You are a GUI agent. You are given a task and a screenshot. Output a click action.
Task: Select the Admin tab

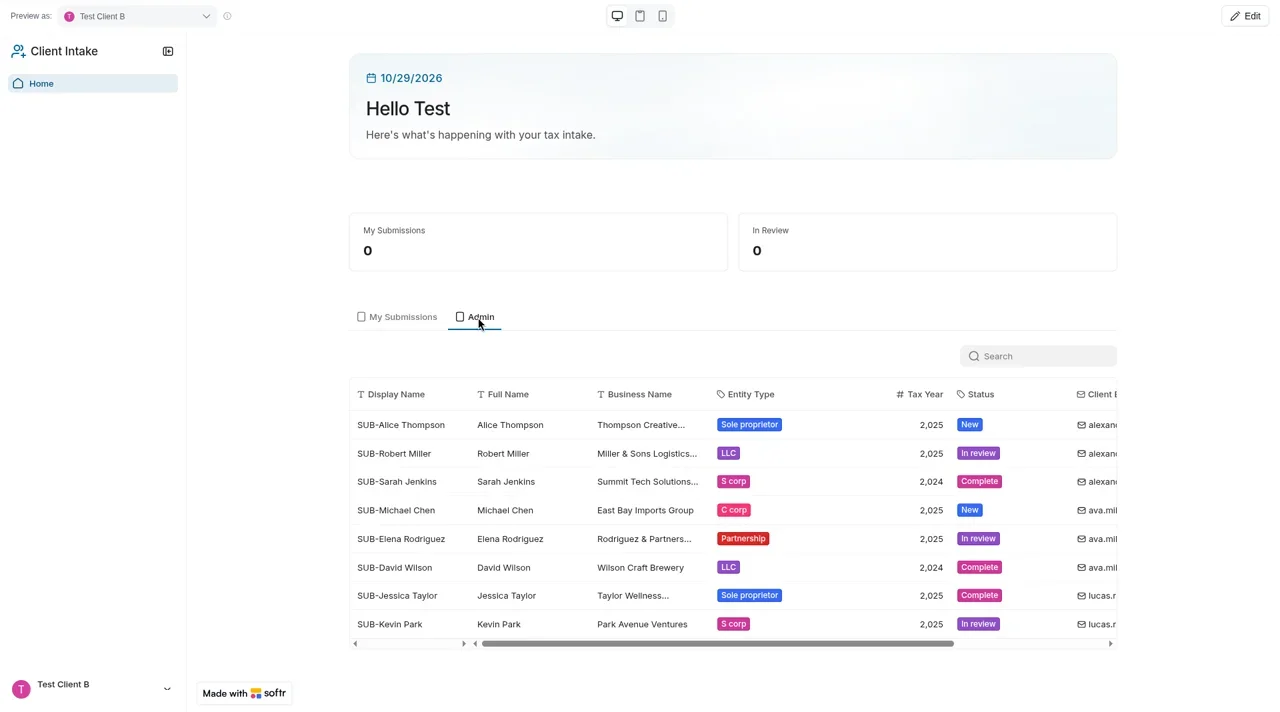475,317
